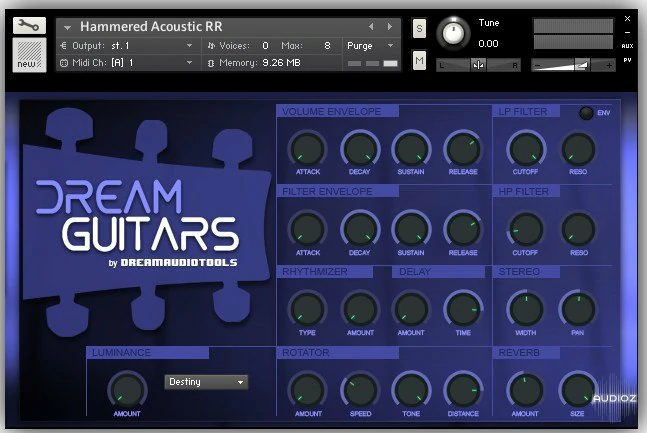
Task: Toggle the AUX sends button
Action: click(627, 46)
